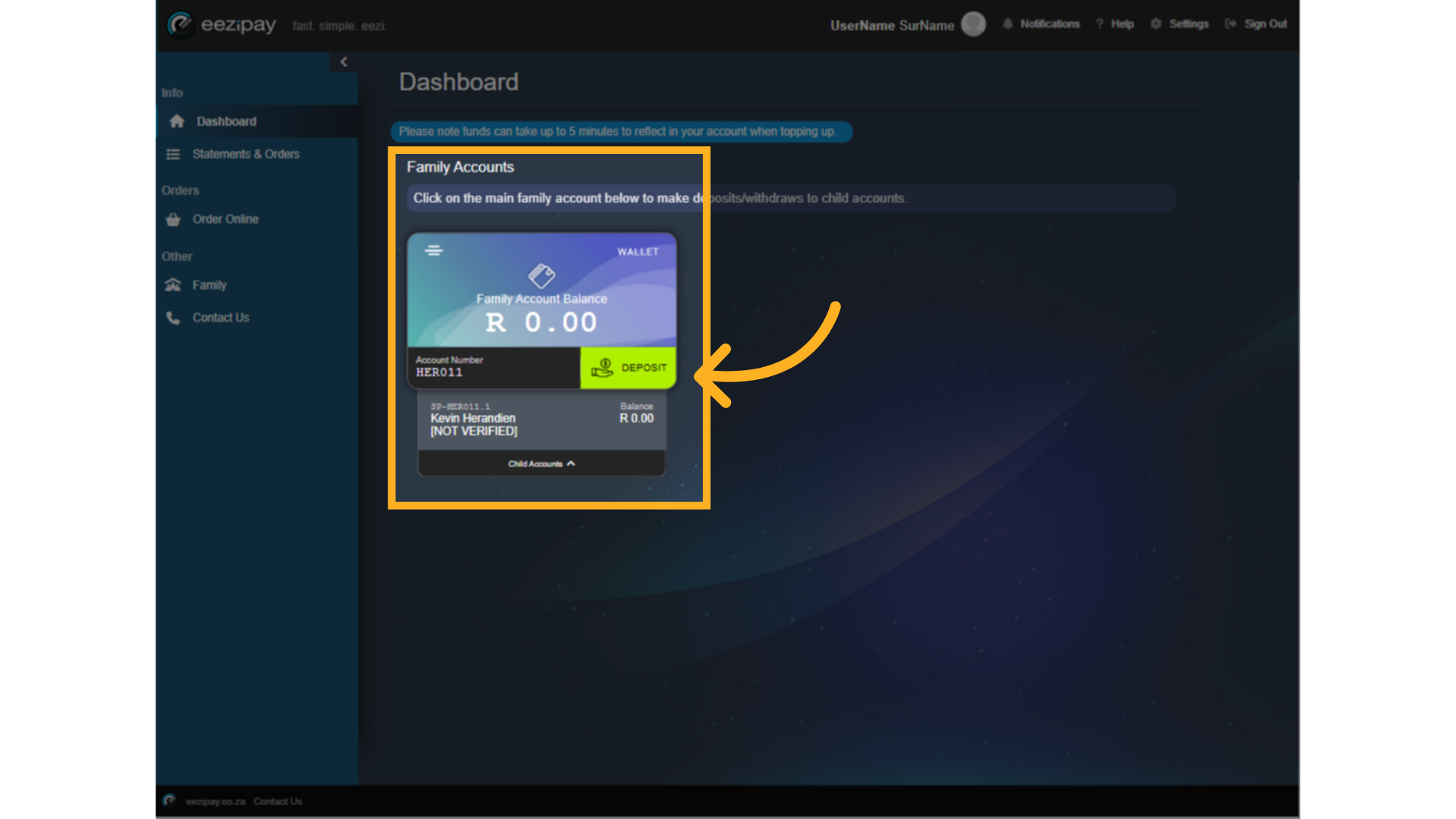Click the Order Online basket icon

click(x=173, y=219)
